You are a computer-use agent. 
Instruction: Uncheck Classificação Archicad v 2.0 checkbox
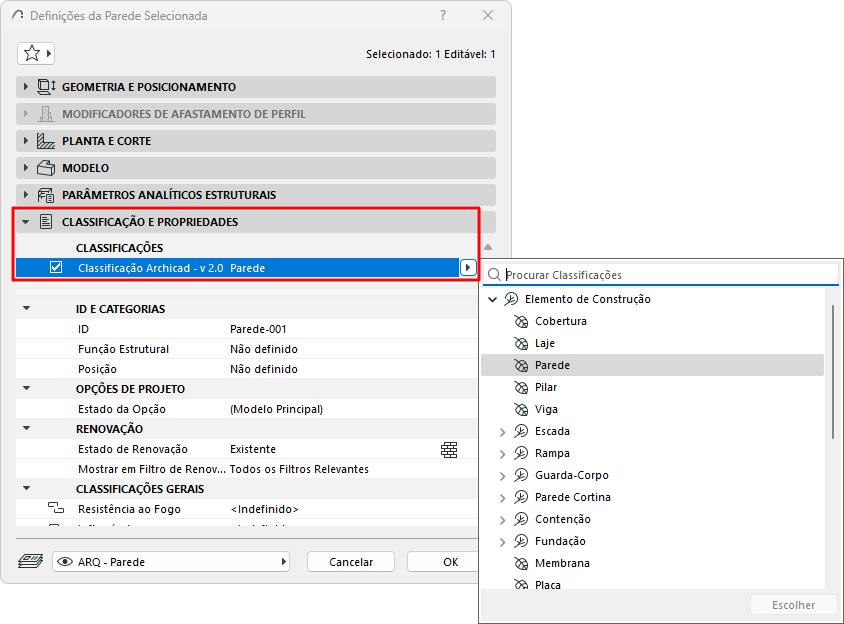coord(56,267)
